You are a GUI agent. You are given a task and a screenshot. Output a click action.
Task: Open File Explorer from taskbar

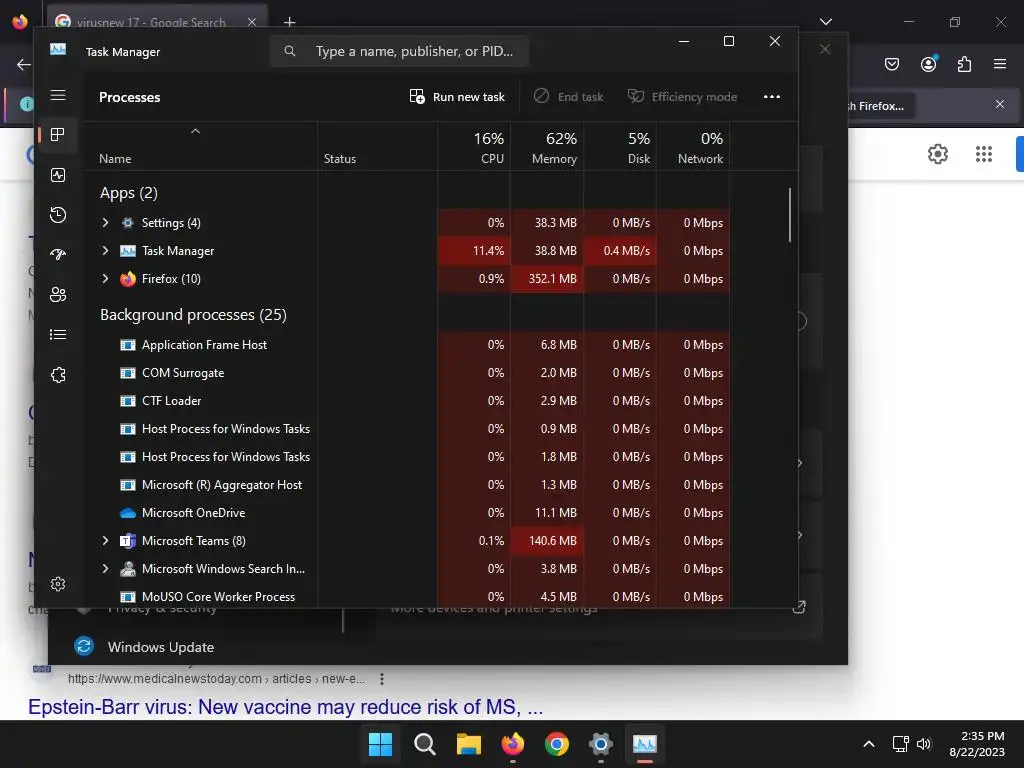pyautogui.click(x=468, y=744)
